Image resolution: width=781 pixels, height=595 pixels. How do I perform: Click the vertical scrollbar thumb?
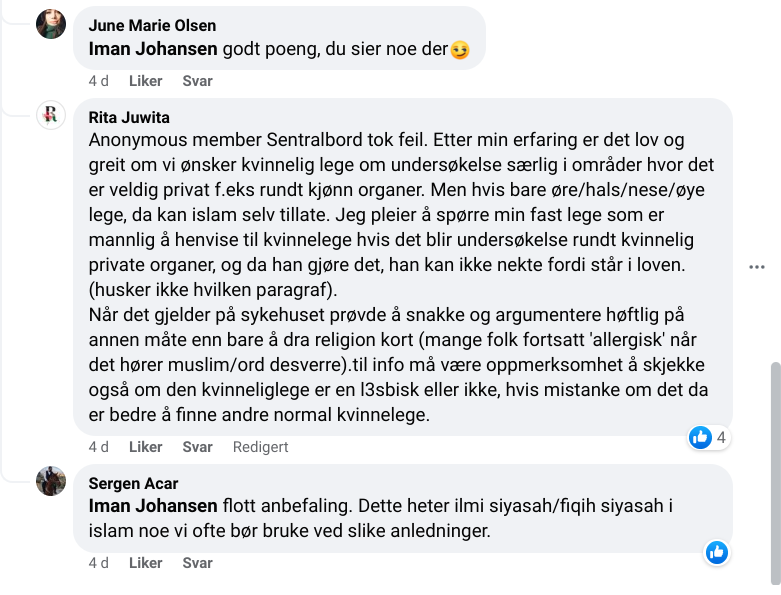click(774, 470)
